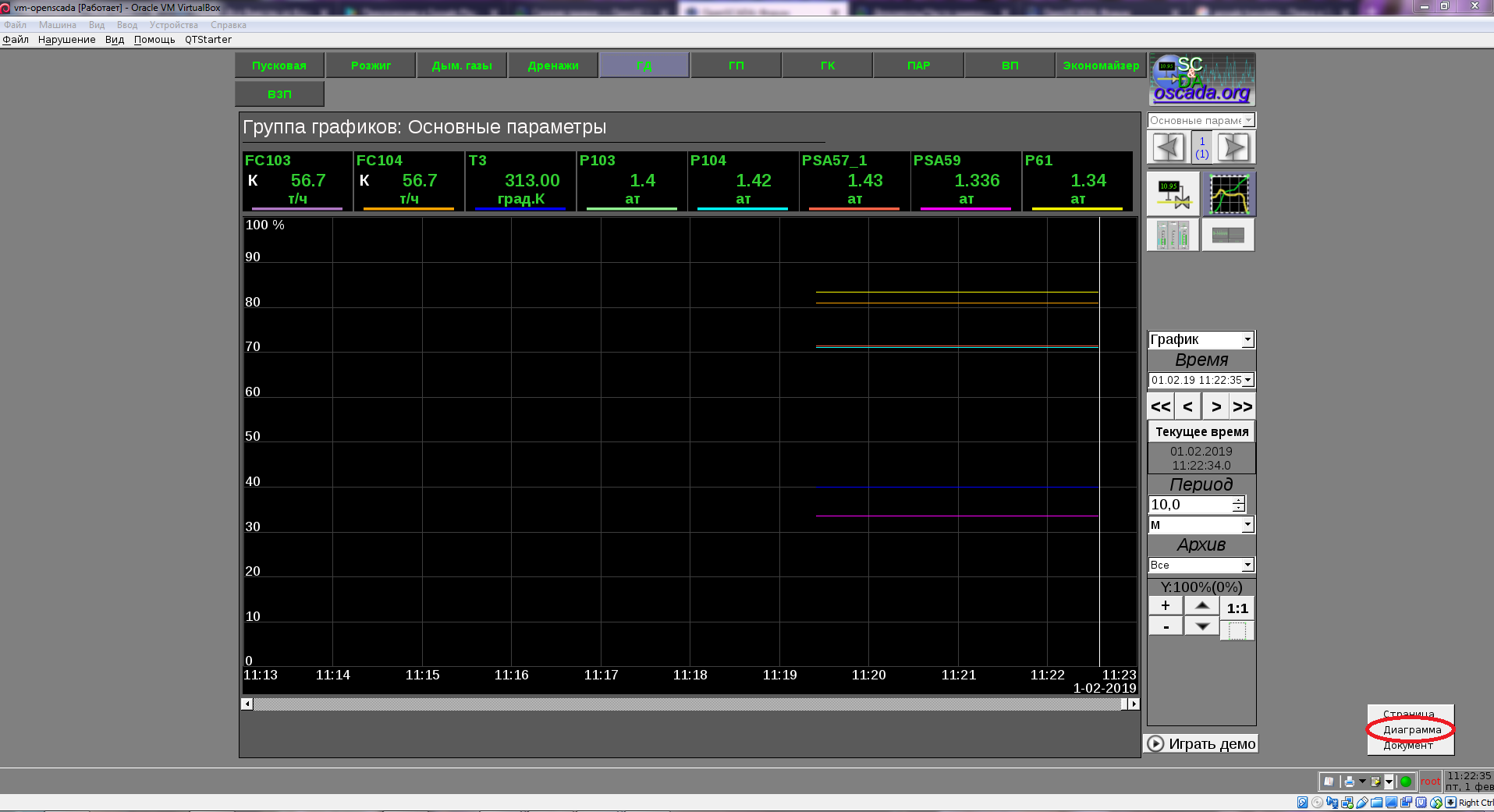Toggle the dotted selection-area button under 1:1
The width and height of the screenshot is (1494, 812).
[x=1237, y=630]
